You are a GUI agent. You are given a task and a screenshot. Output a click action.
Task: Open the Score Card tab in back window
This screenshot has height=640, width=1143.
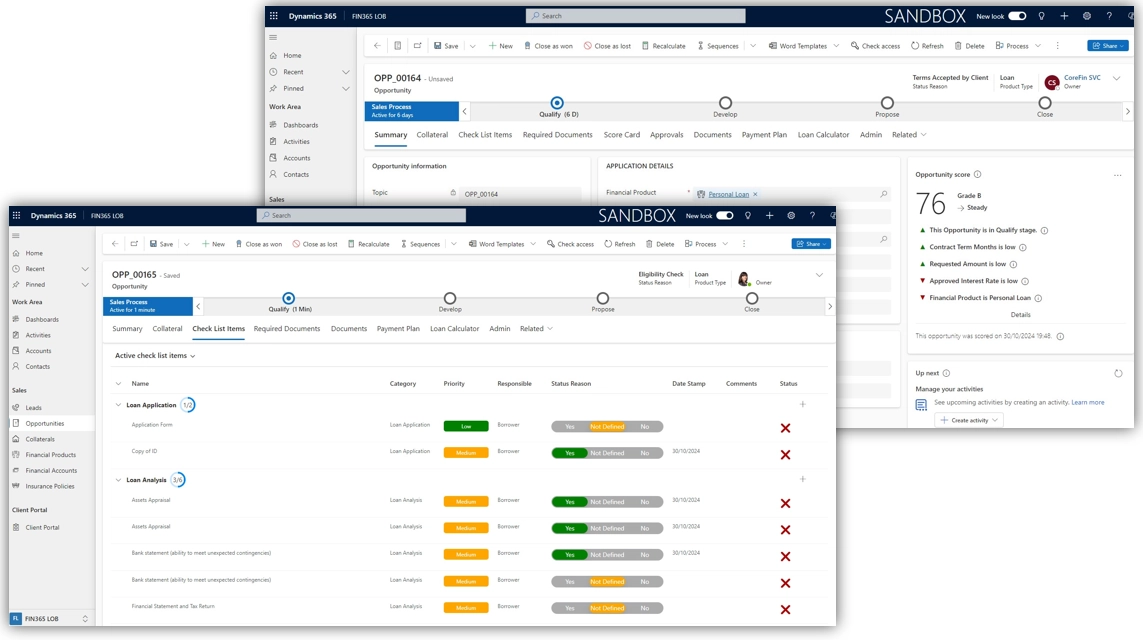tap(622, 135)
